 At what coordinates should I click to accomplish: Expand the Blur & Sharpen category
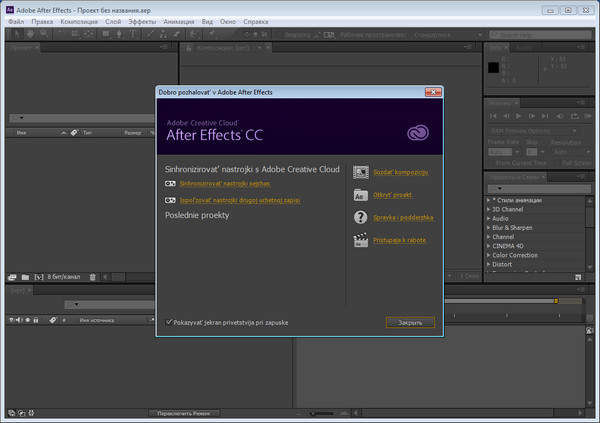pos(489,227)
